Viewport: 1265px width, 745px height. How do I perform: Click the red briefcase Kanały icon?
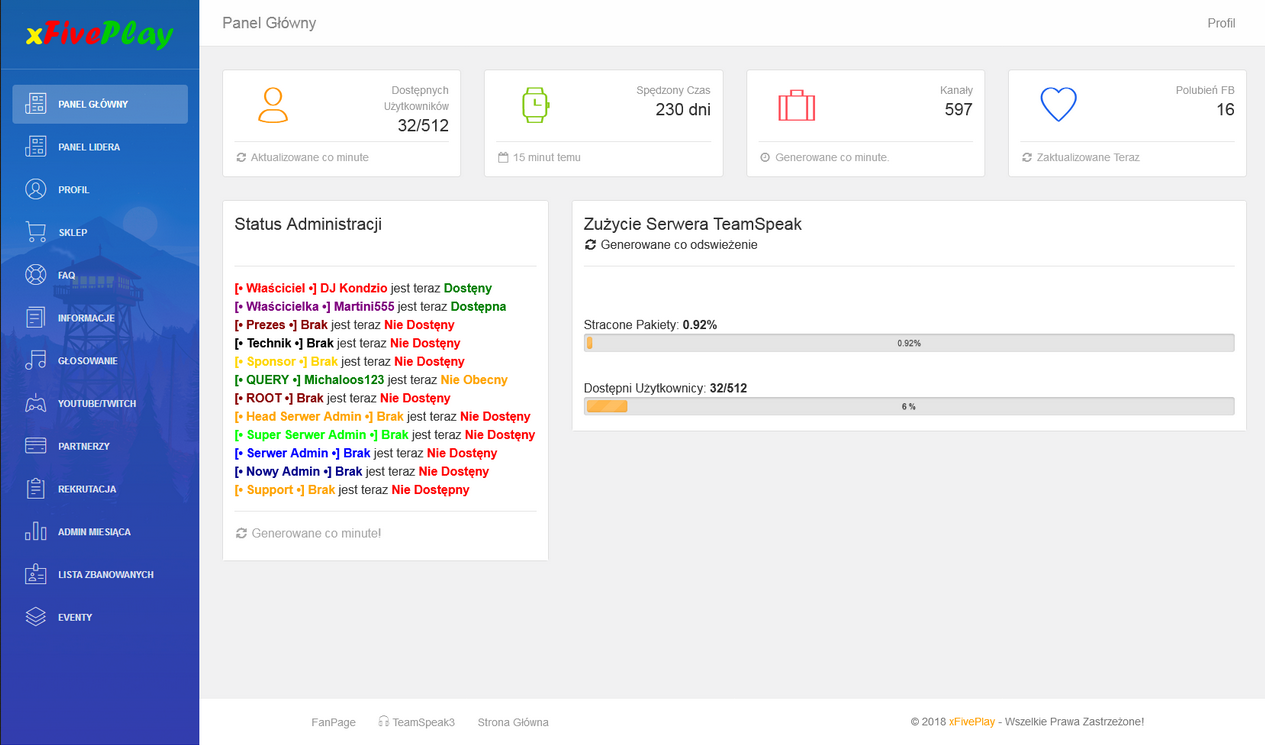coord(796,105)
